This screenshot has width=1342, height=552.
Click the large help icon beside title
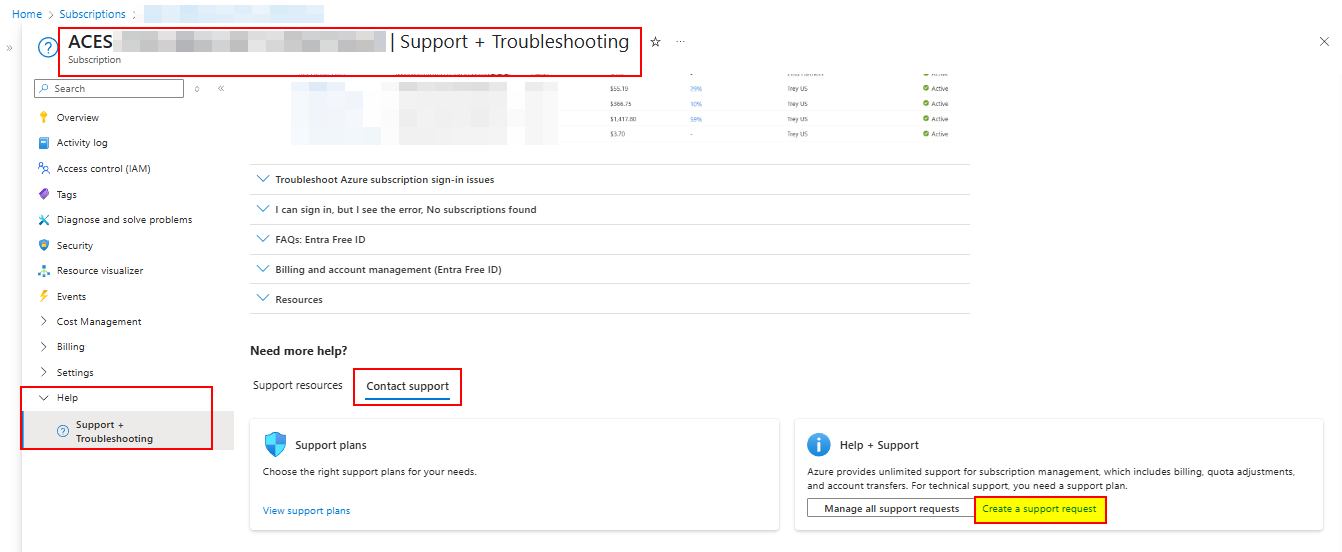[48, 48]
